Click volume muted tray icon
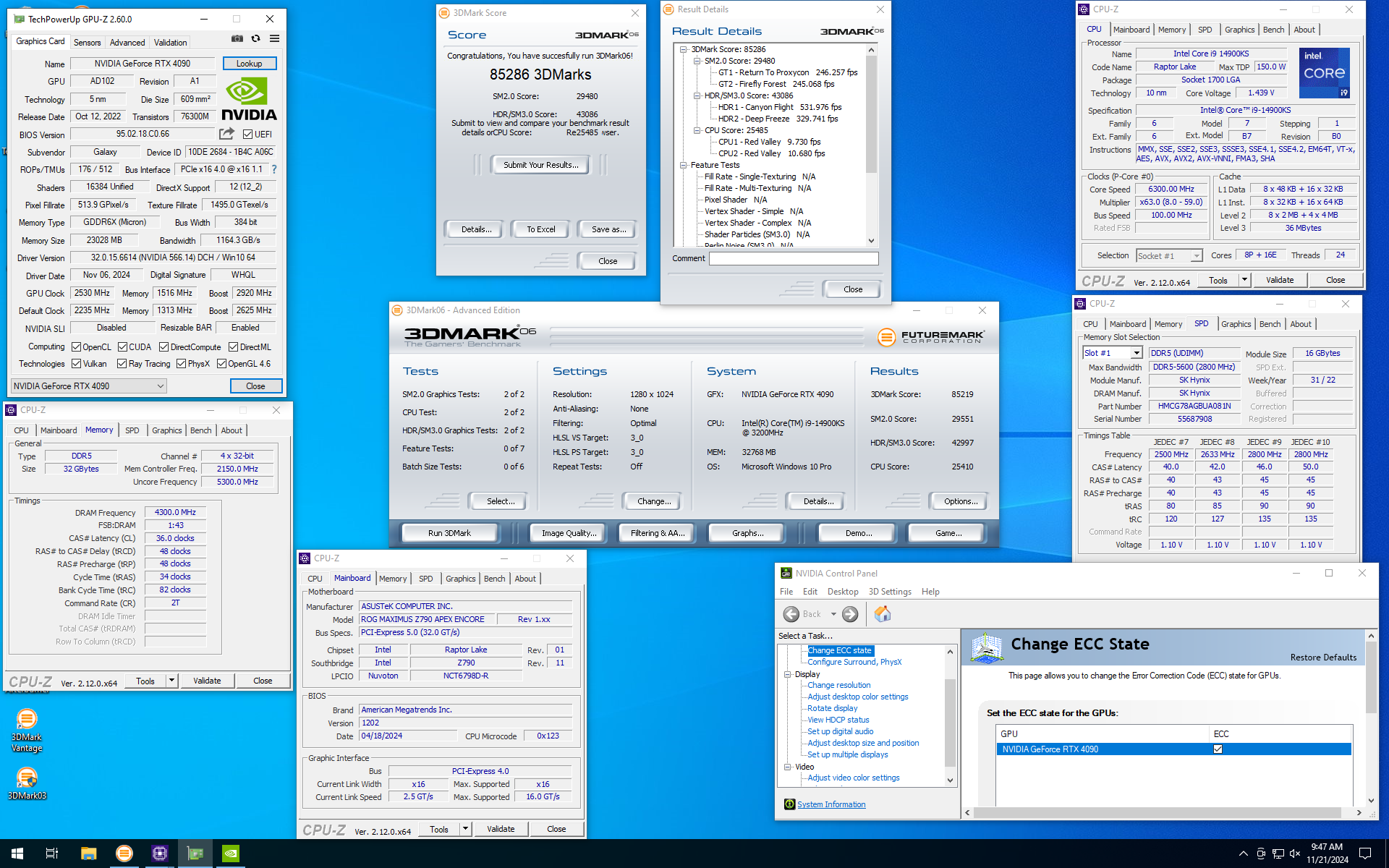This screenshot has height=868, width=1389. point(1295,854)
